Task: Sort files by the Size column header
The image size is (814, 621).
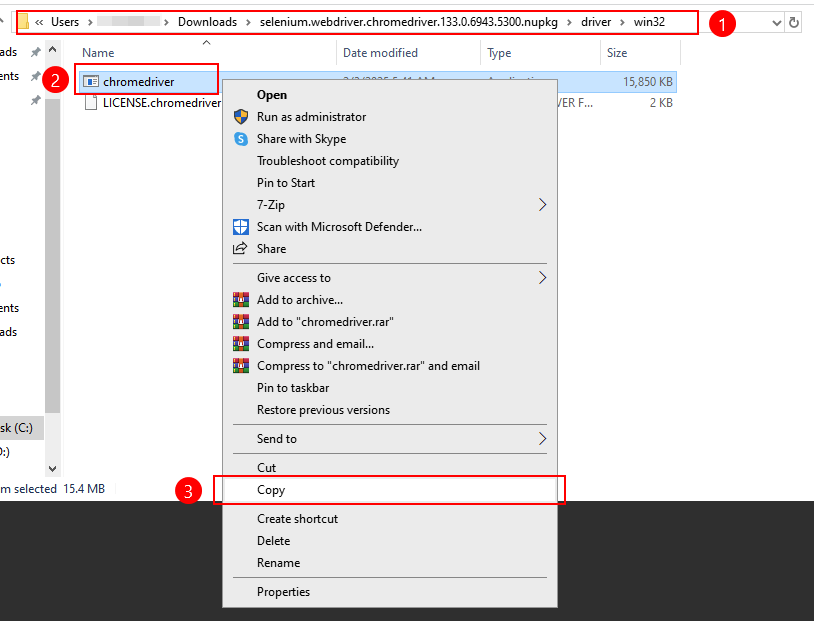Action: coord(640,52)
